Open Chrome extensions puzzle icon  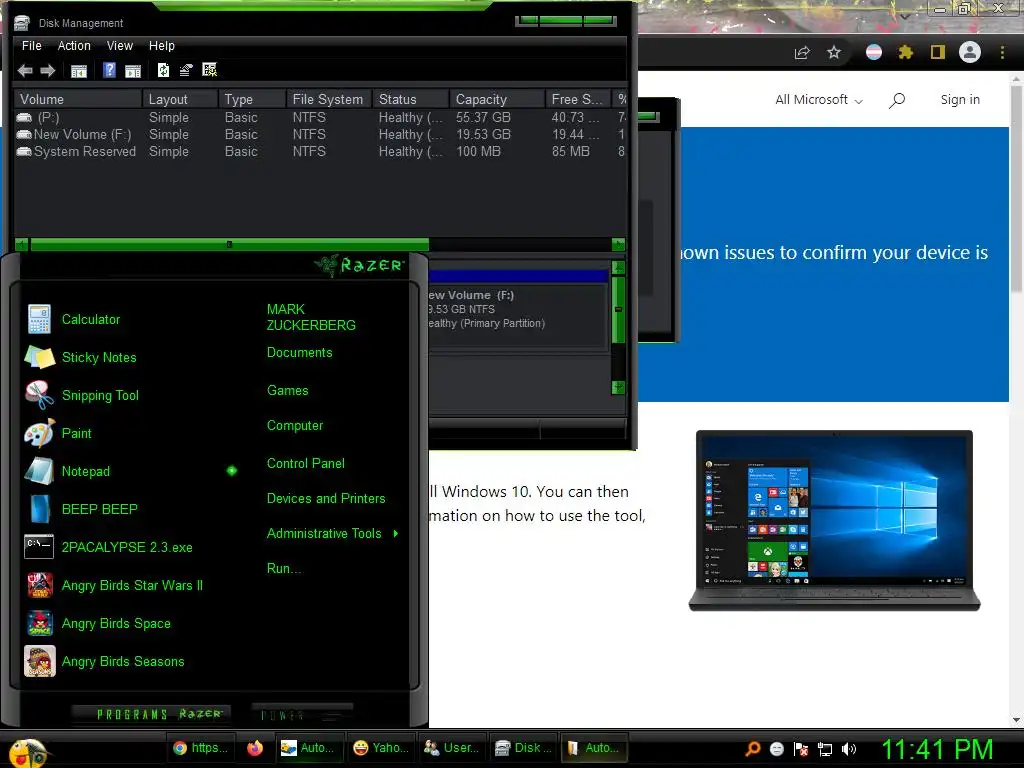point(905,52)
